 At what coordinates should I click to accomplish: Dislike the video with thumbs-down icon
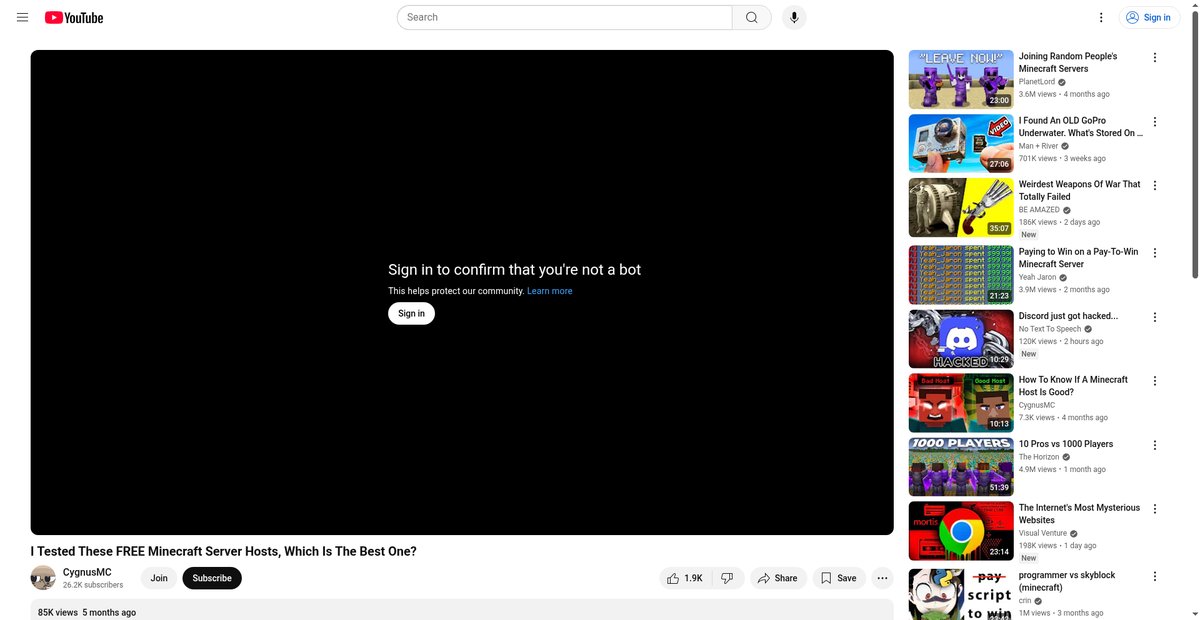(728, 578)
